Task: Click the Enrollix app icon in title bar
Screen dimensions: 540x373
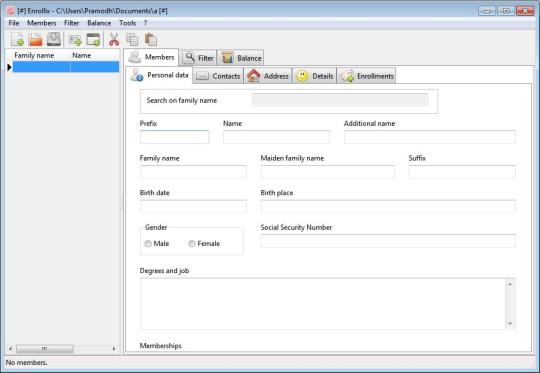Action: point(11,11)
